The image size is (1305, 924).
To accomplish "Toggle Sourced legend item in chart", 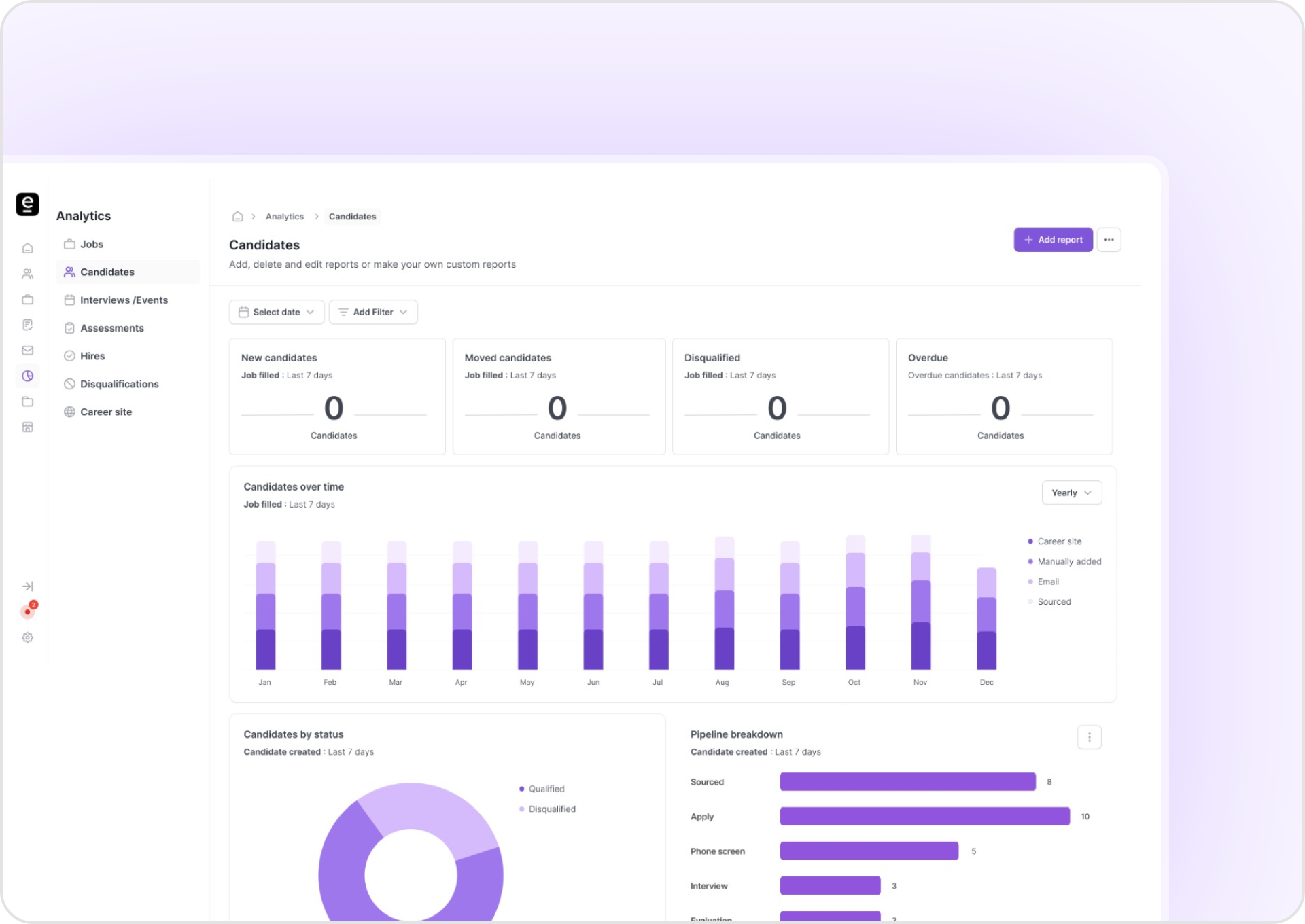I will 1049,602.
